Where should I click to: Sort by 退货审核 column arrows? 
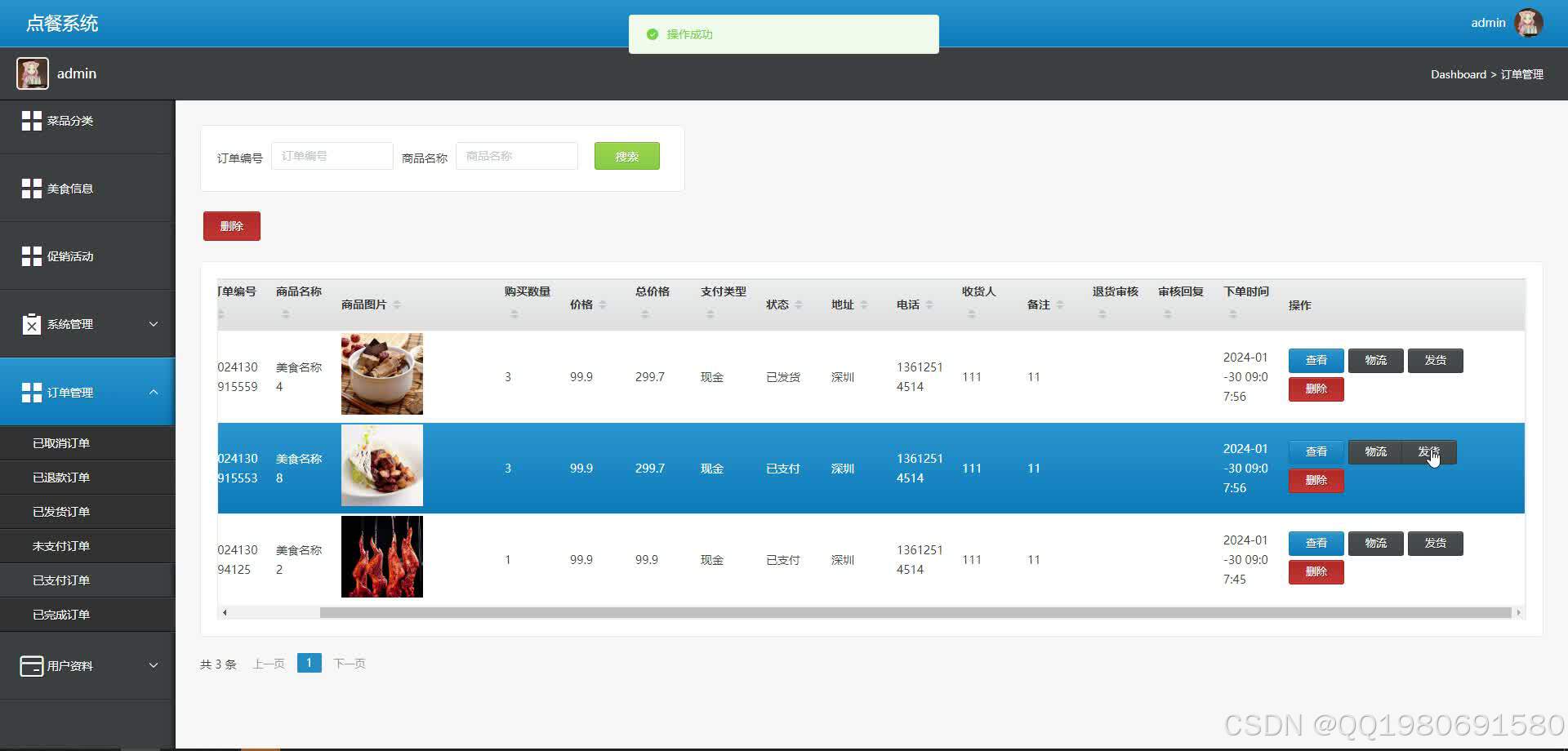[x=1102, y=314]
